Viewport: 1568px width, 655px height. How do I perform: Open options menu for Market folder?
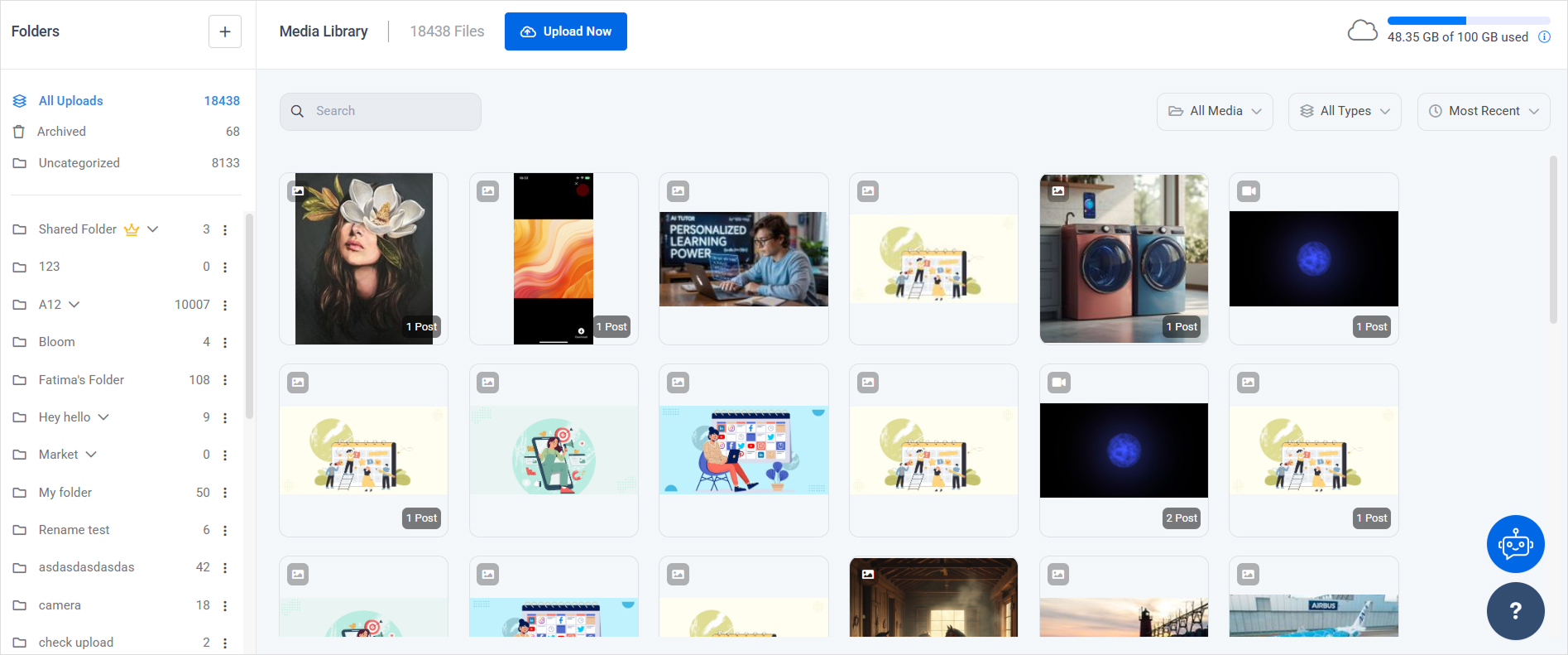(225, 455)
